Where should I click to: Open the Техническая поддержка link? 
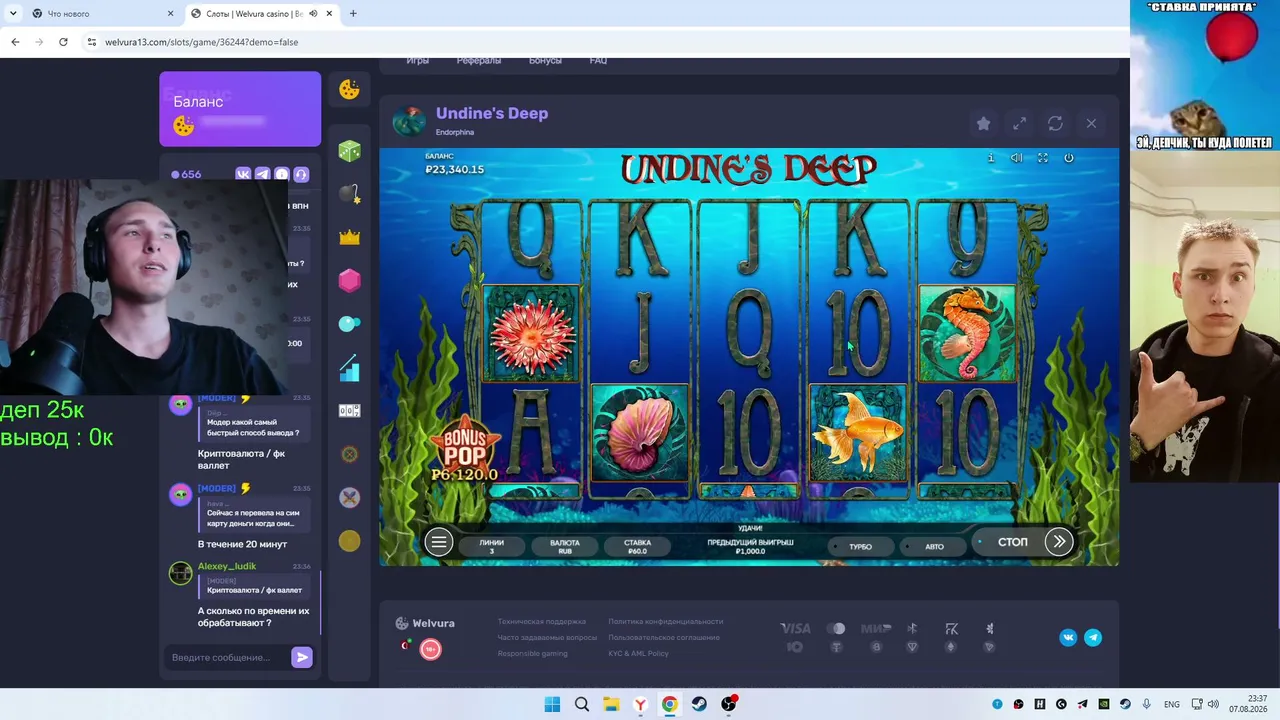(x=542, y=622)
